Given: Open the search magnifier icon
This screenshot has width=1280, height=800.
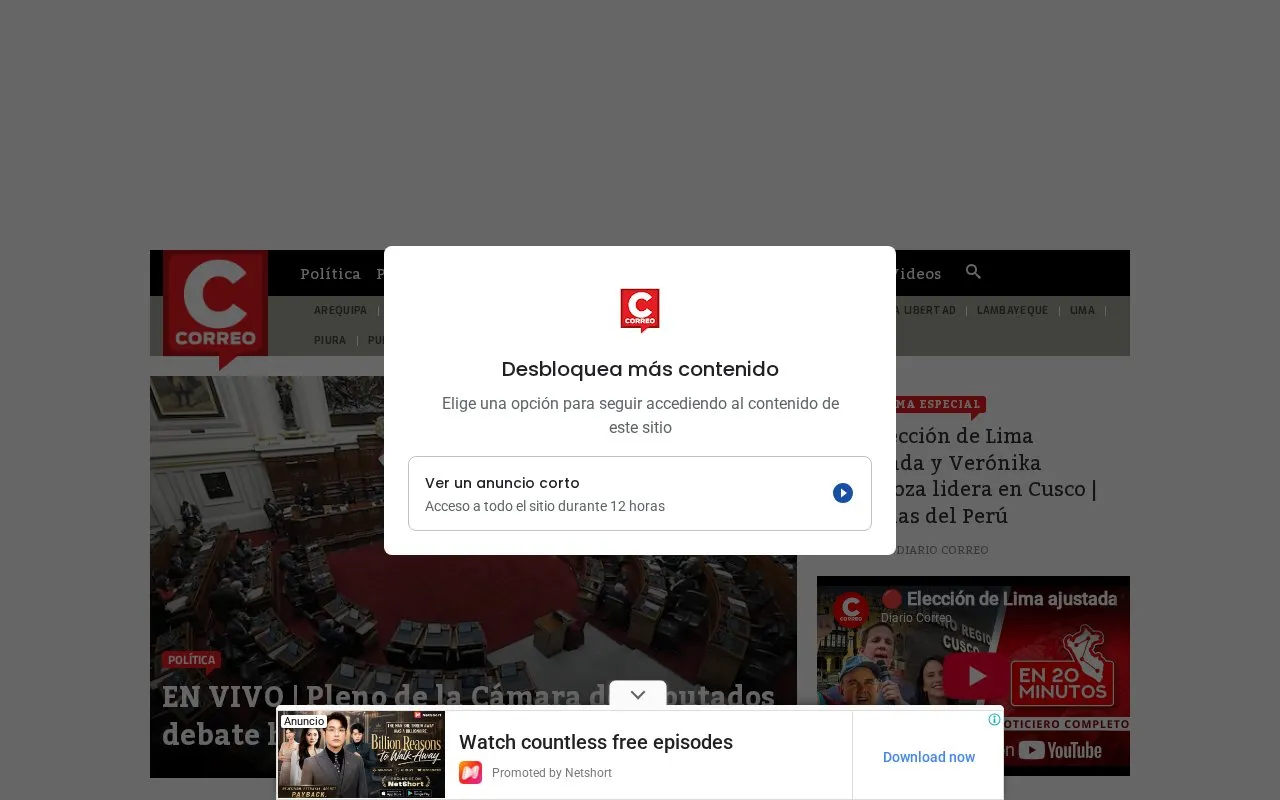Looking at the screenshot, I should (x=973, y=272).
